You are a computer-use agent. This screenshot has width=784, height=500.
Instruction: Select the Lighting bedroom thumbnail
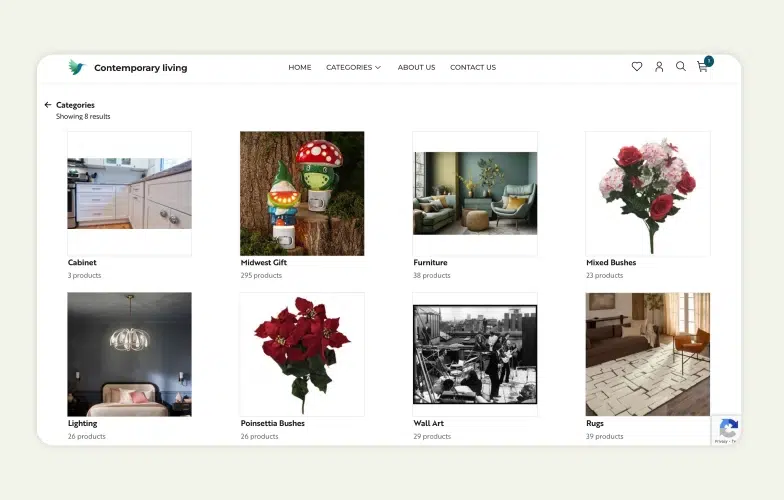point(129,354)
